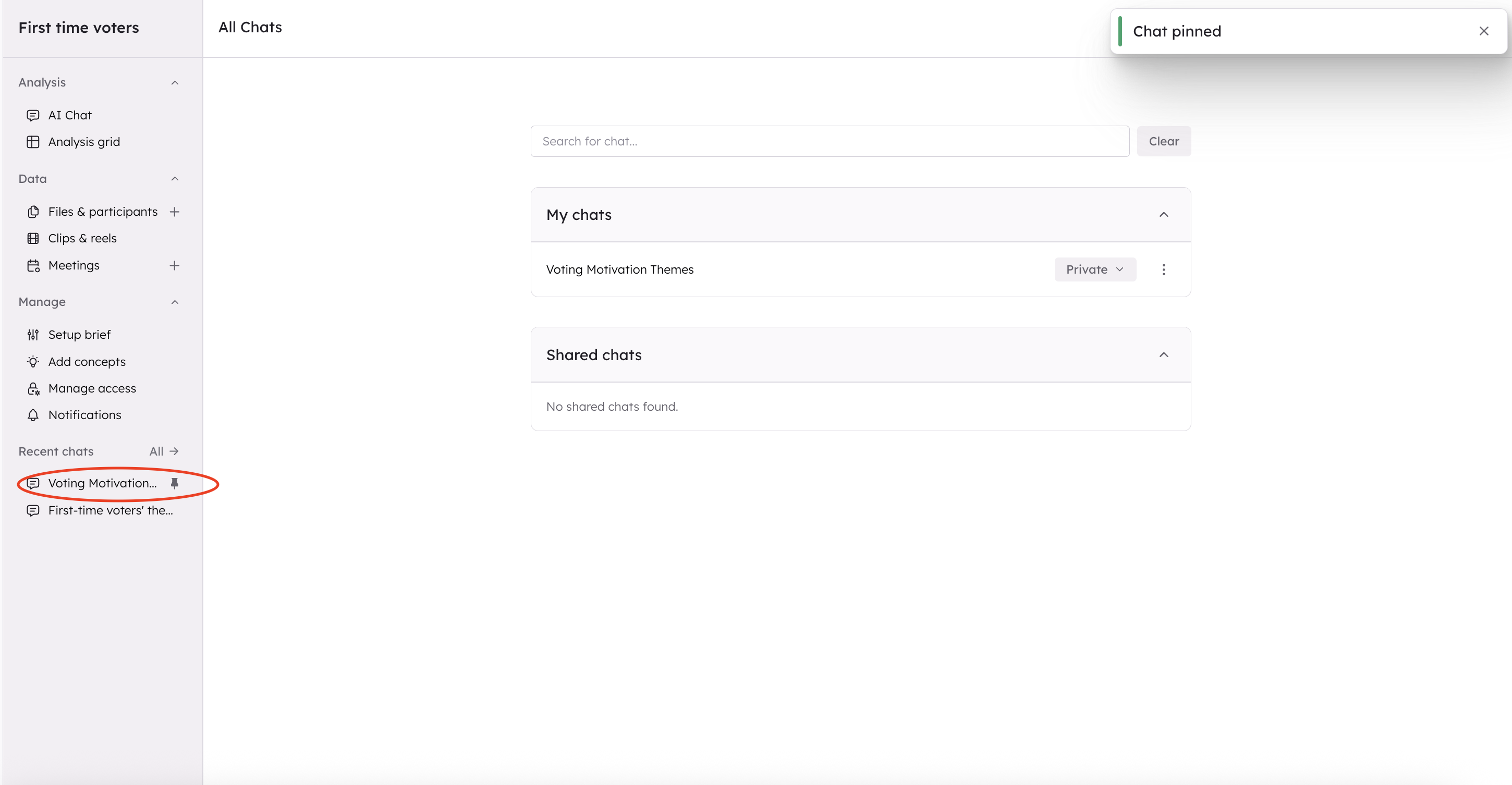Open Manage access menu item

[x=92, y=388]
